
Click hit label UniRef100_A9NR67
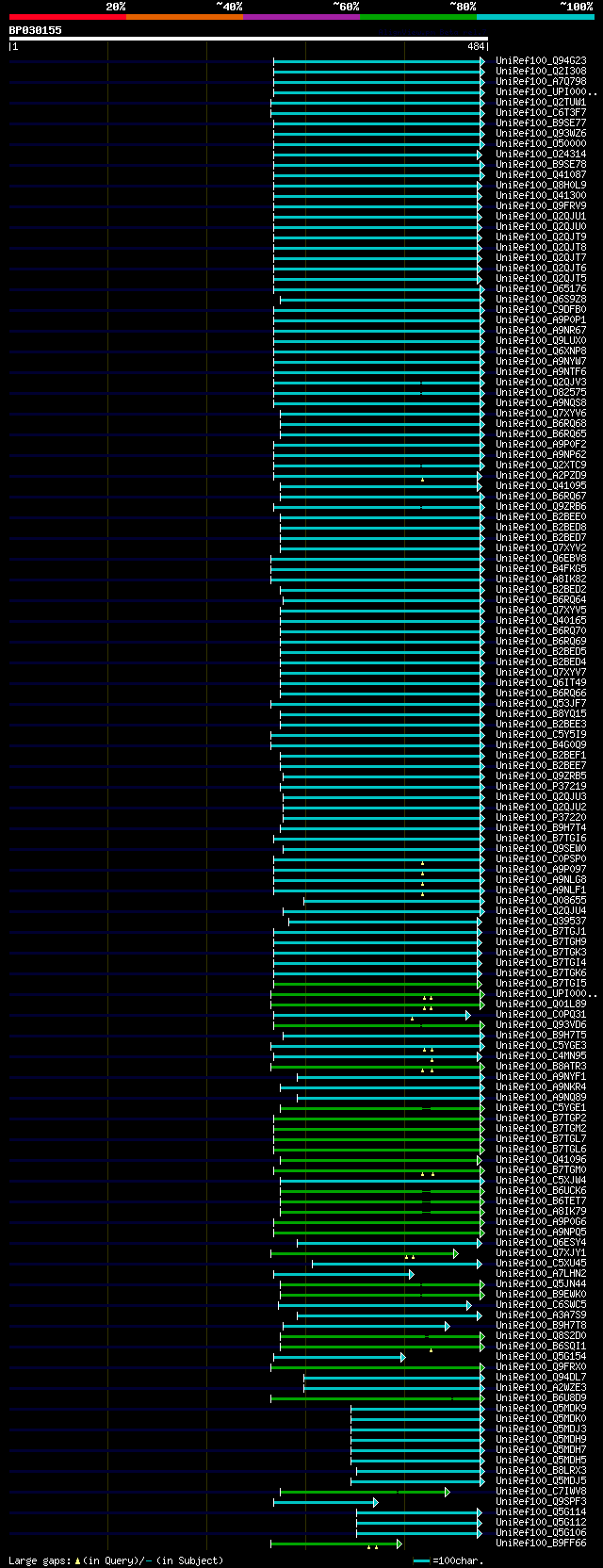tap(541, 330)
